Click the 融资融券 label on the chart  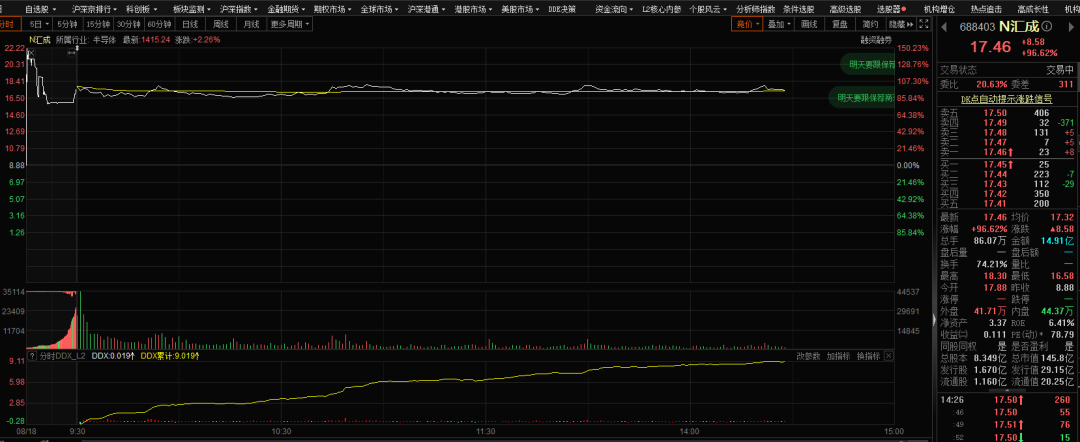[x=876, y=40]
